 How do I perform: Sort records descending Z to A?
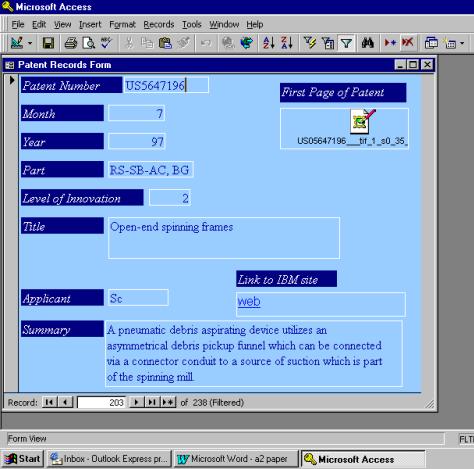(287, 43)
